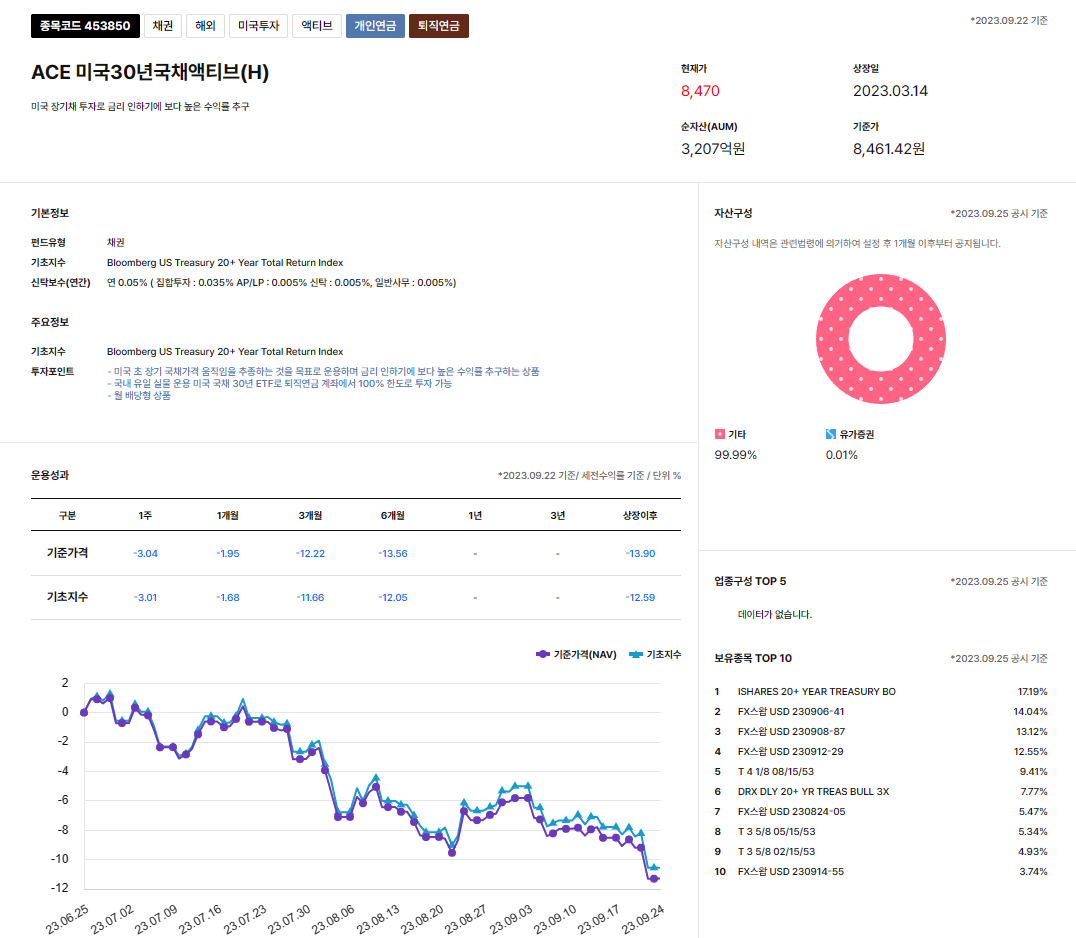
Task: Click the 23.06.25 chart axis date
Action: point(67,919)
